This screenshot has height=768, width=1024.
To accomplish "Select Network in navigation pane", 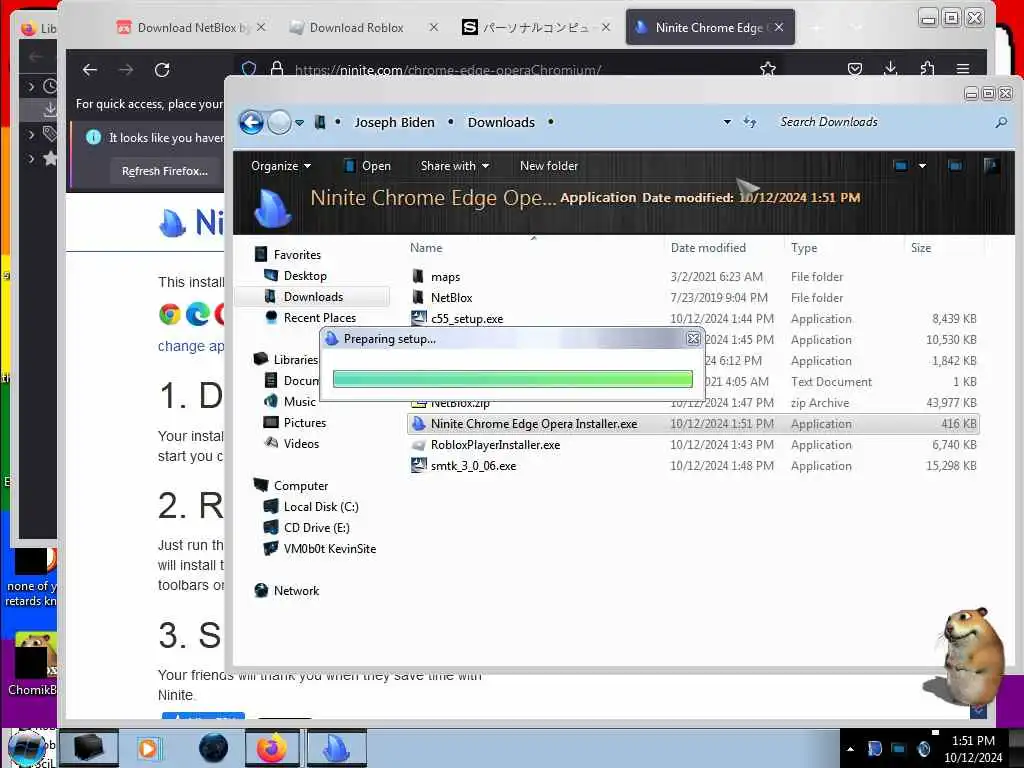I will tap(296, 590).
